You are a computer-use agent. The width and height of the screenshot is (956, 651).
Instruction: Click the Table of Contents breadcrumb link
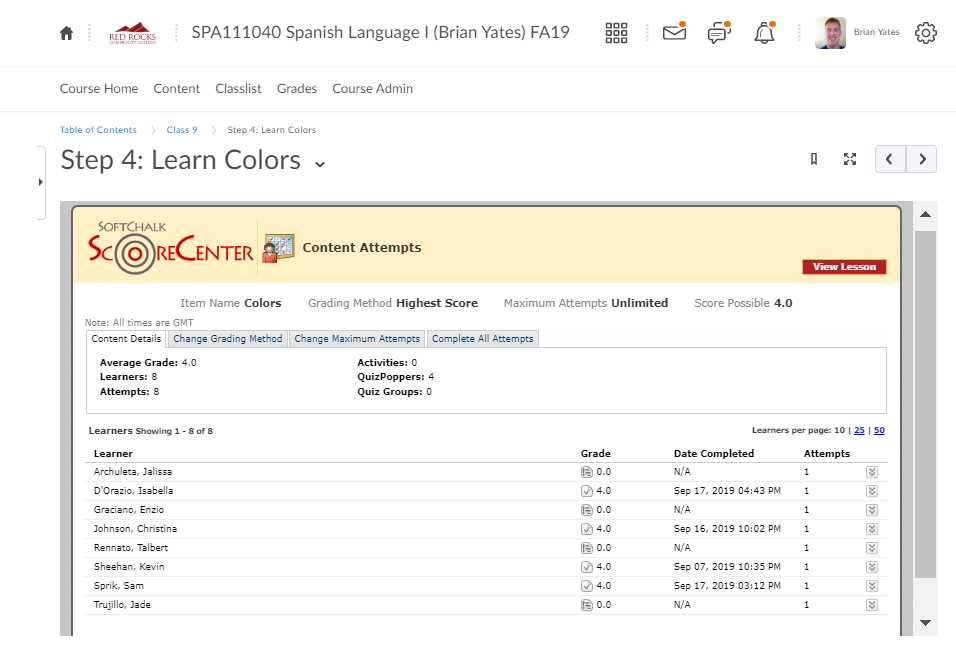(x=98, y=130)
